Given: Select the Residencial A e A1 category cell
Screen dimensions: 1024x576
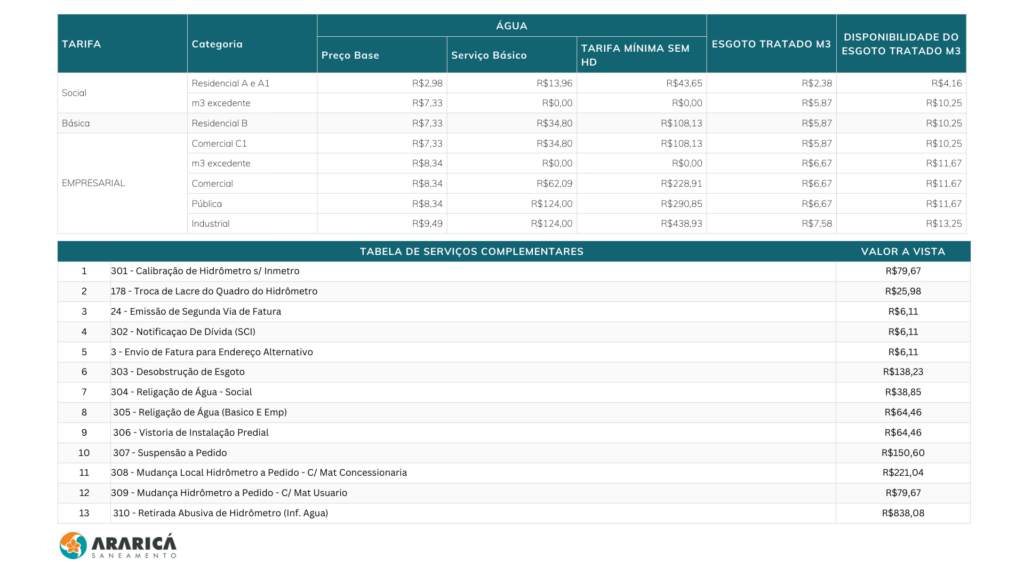Looking at the screenshot, I should (230, 83).
